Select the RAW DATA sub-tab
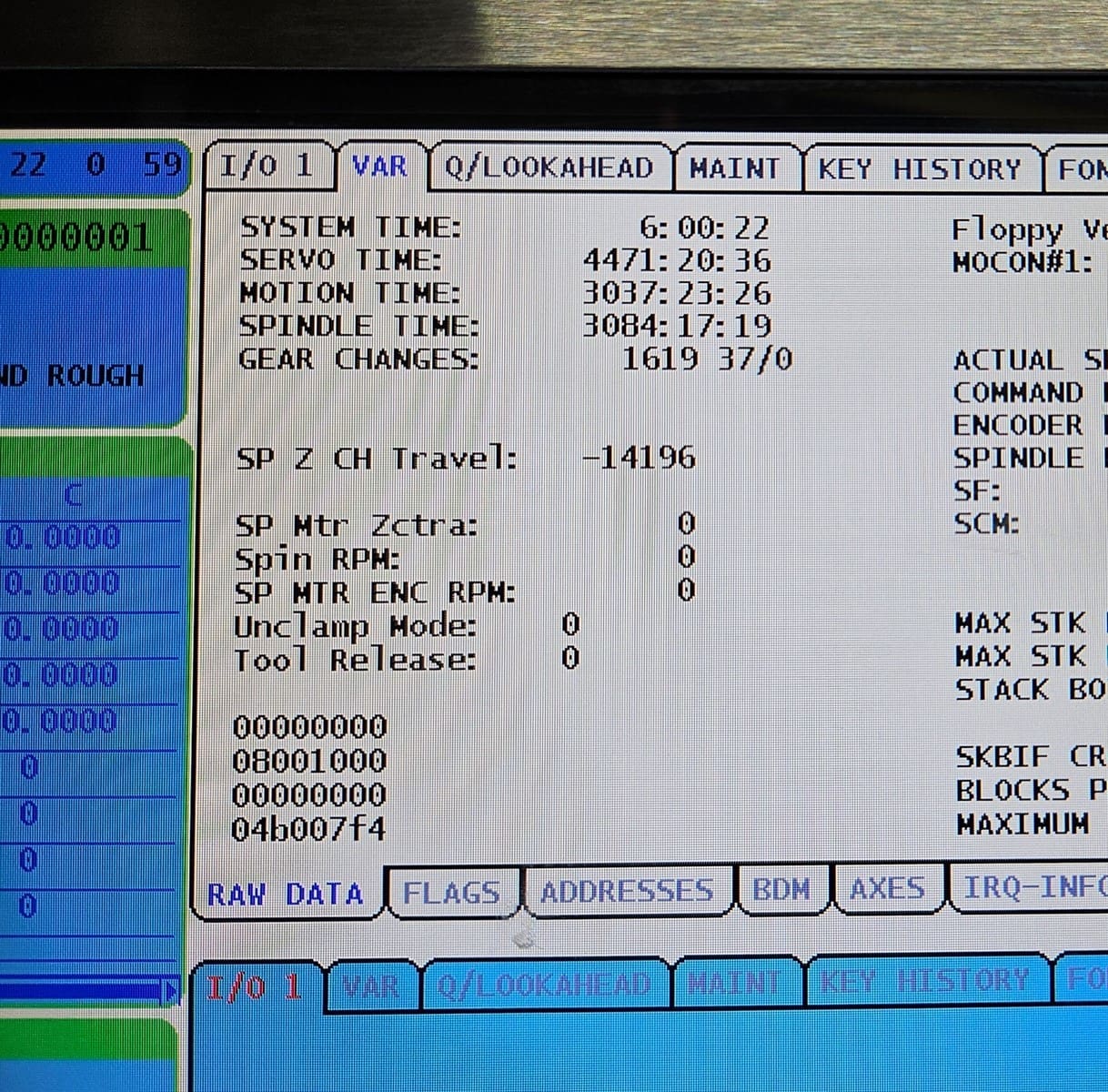Image resolution: width=1108 pixels, height=1092 pixels. [x=285, y=895]
